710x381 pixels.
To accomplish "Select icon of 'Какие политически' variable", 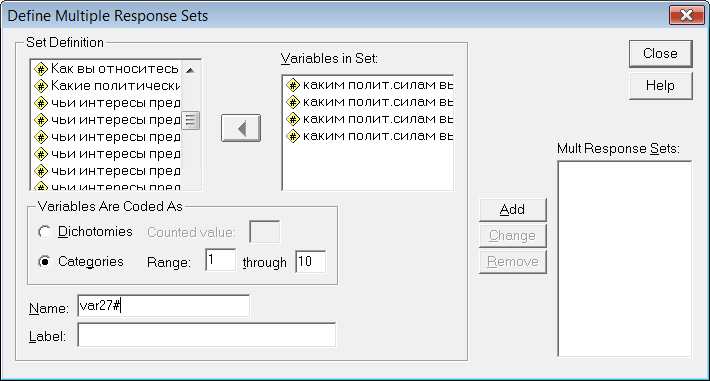I will pos(41,86).
